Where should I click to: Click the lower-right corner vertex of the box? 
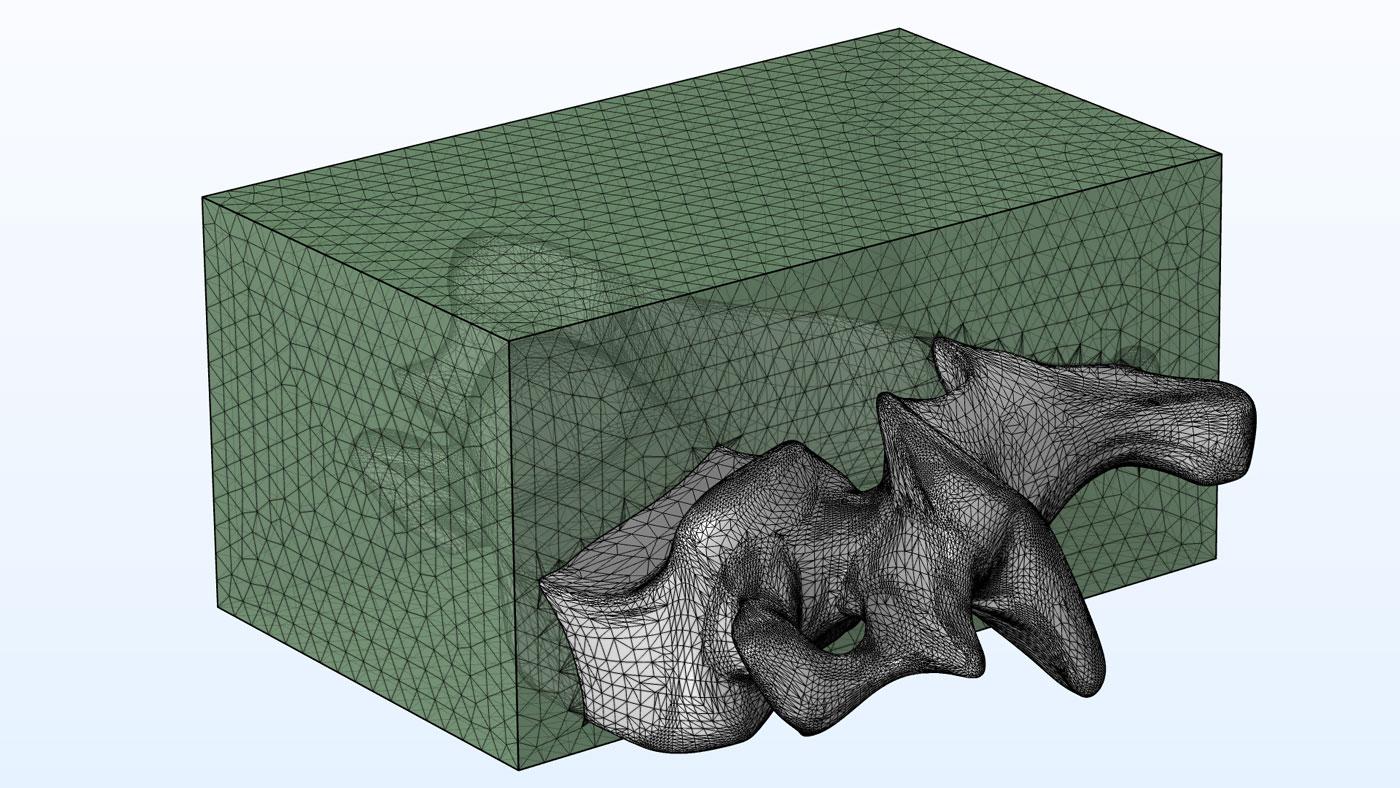[1219, 556]
